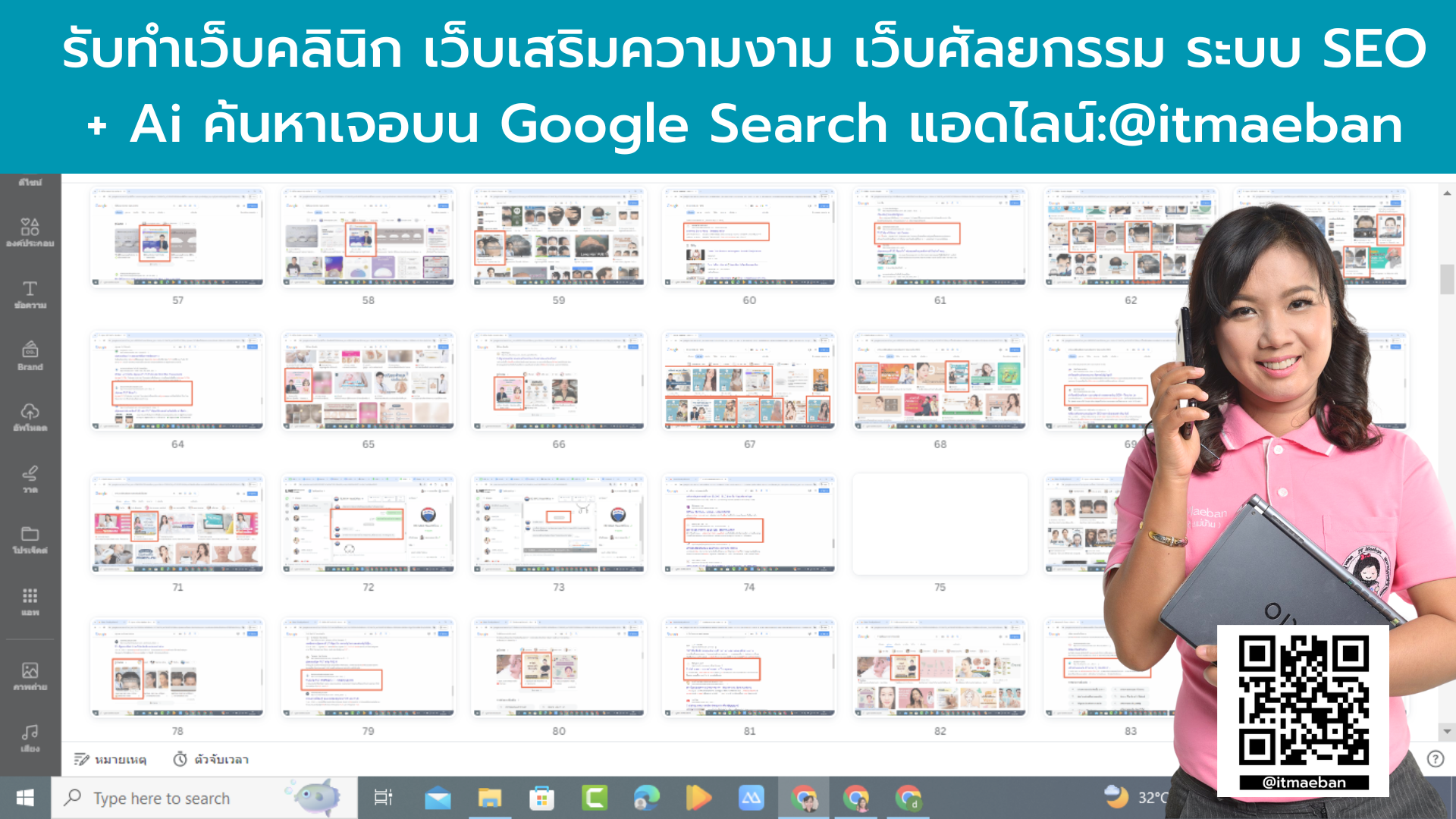
Task: Open the อัพโหลด (Uploads) panel
Action: pyautogui.click(x=30, y=417)
